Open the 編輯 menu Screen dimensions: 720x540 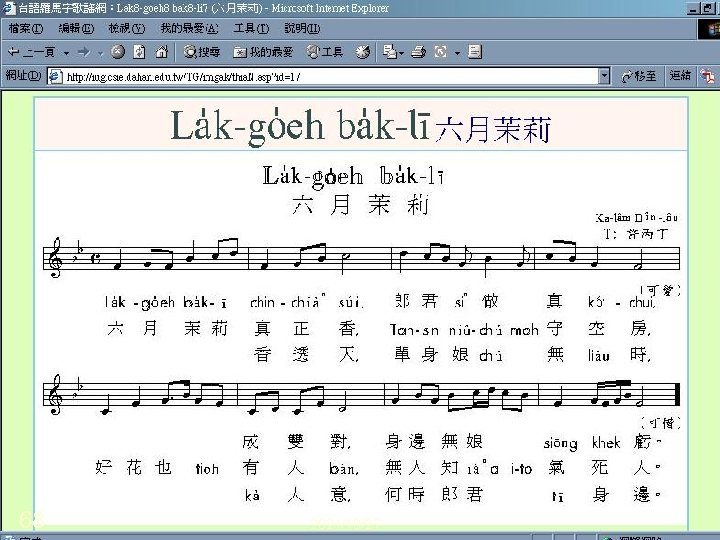pyautogui.click(x=76, y=28)
